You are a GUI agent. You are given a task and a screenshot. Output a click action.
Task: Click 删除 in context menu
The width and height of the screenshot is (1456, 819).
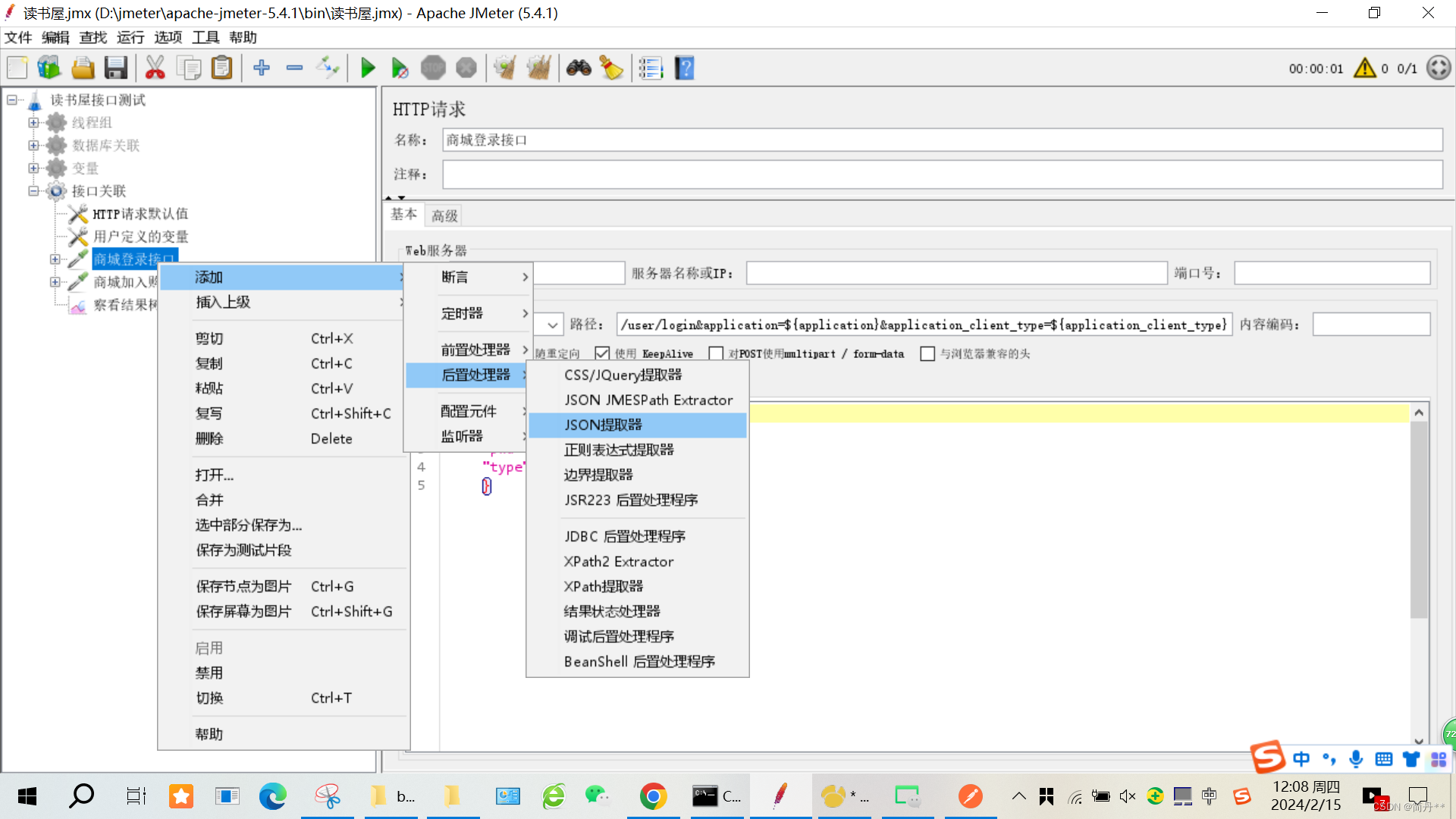click(x=284, y=438)
